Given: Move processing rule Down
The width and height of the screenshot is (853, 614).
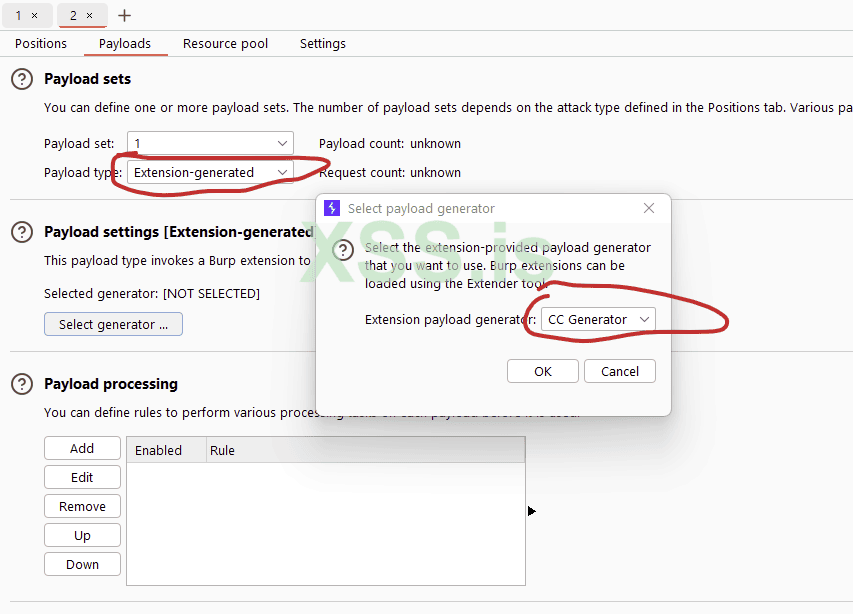Looking at the screenshot, I should tap(82, 565).
